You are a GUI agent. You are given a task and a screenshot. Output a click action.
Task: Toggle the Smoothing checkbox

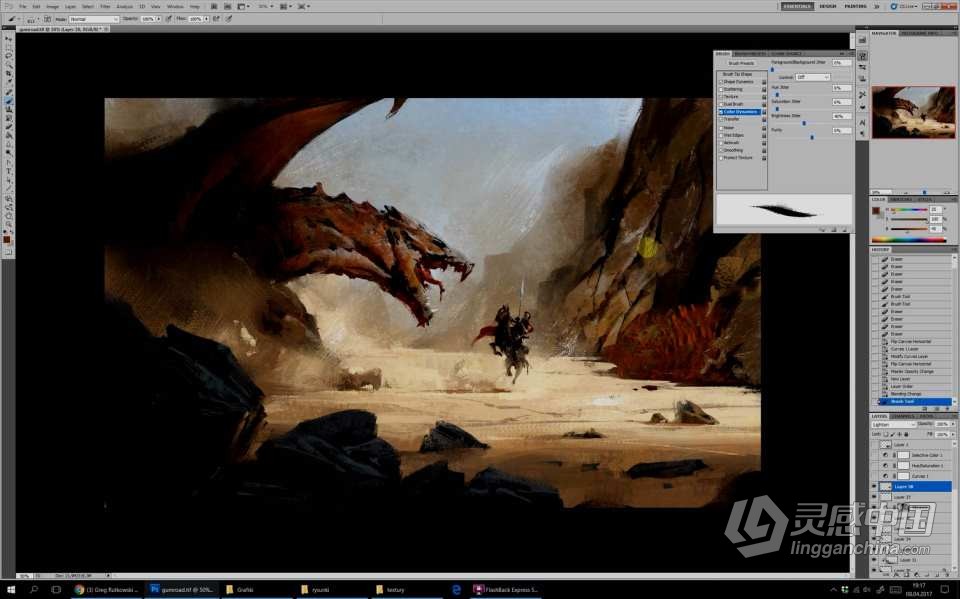click(721, 150)
